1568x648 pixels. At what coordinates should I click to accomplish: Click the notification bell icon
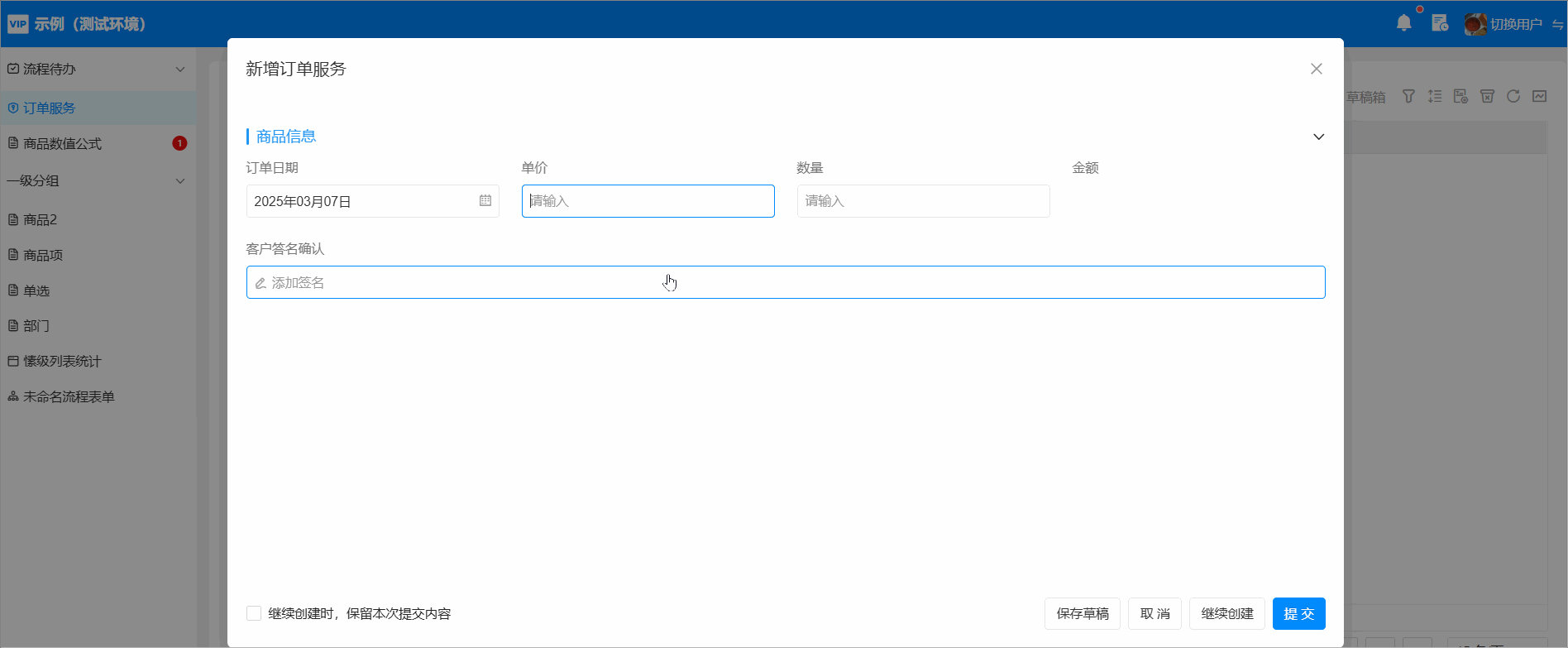[1403, 23]
